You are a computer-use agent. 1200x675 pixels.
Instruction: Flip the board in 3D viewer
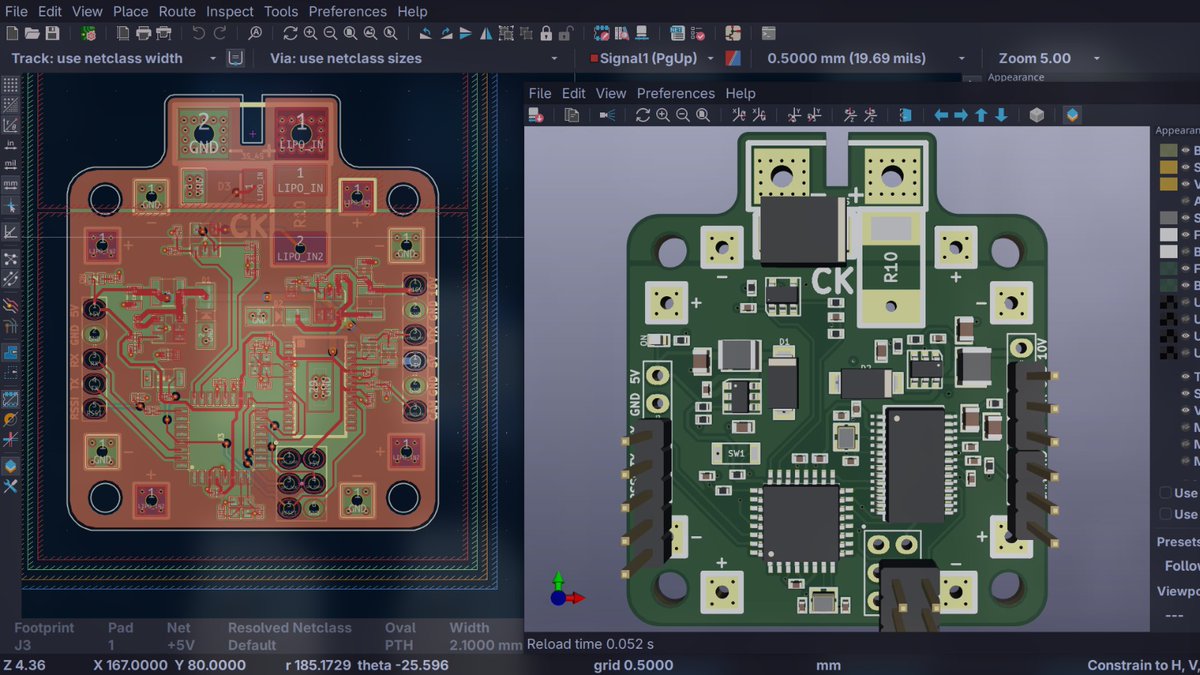tap(906, 115)
